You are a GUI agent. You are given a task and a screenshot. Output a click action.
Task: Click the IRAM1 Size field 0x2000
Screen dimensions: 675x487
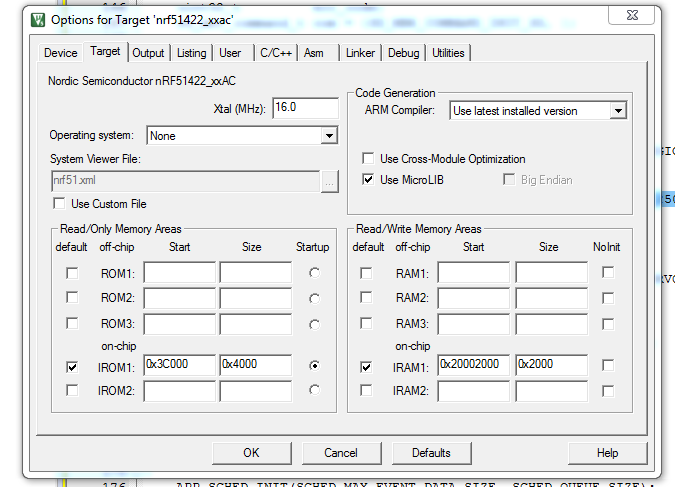(551, 365)
